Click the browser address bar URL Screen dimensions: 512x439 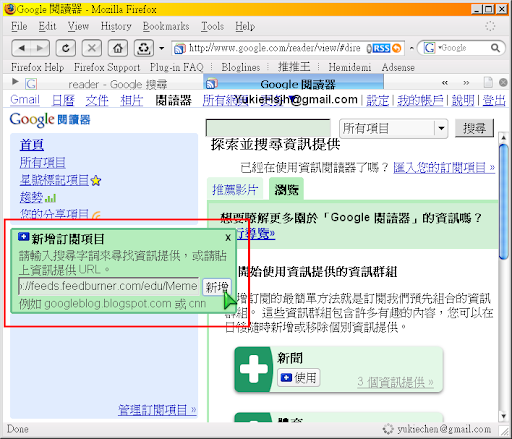pos(275,48)
